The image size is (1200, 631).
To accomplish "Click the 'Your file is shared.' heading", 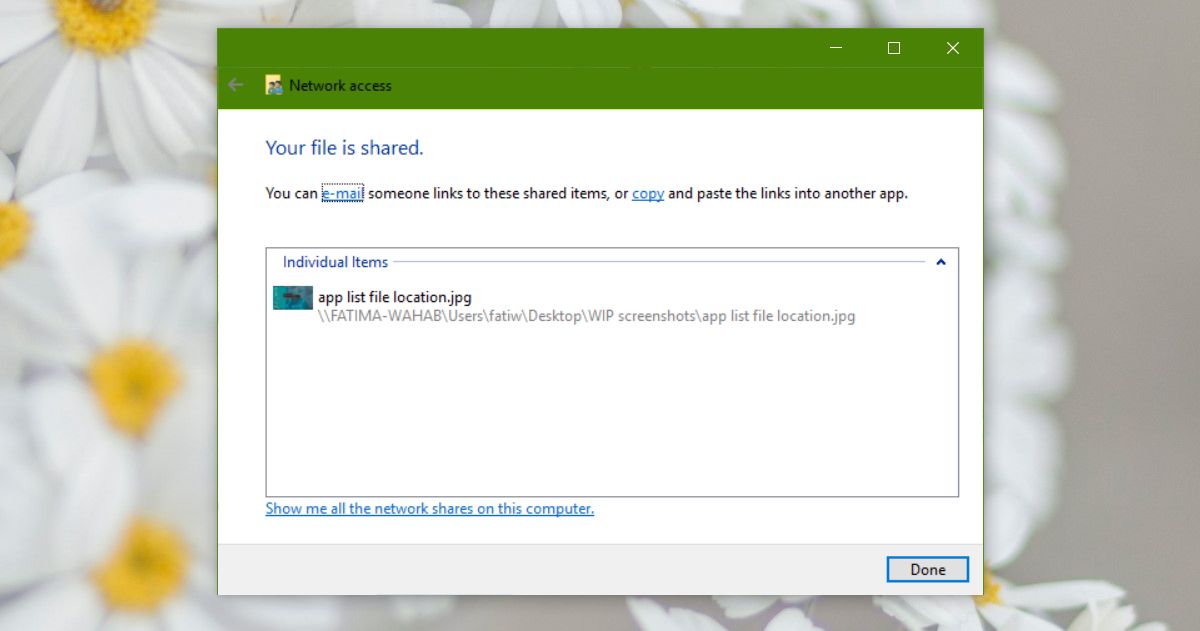I will 345,148.
